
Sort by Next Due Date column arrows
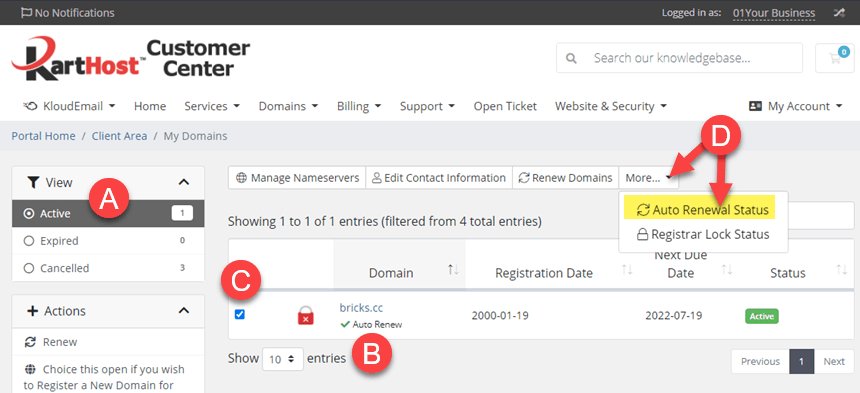[727, 270]
